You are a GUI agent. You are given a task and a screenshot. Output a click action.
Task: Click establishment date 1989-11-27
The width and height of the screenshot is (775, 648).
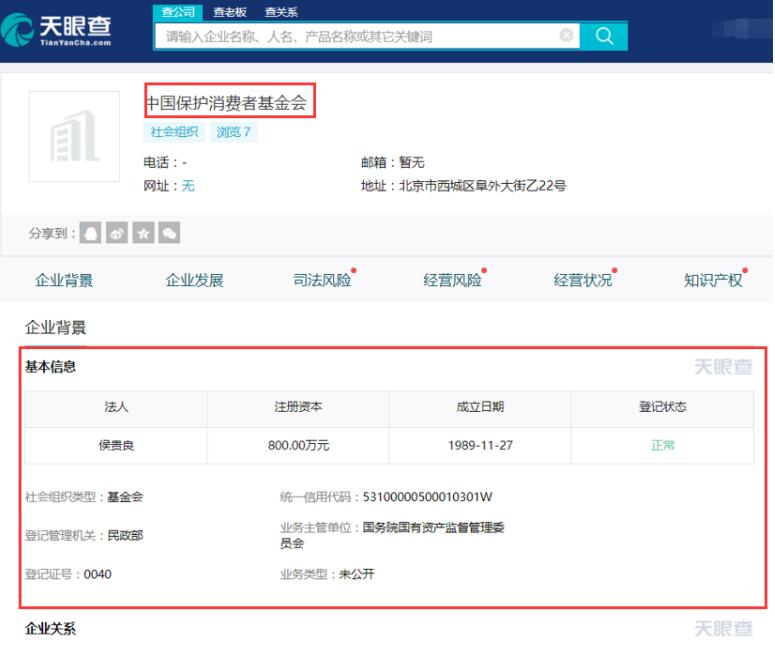click(480, 445)
